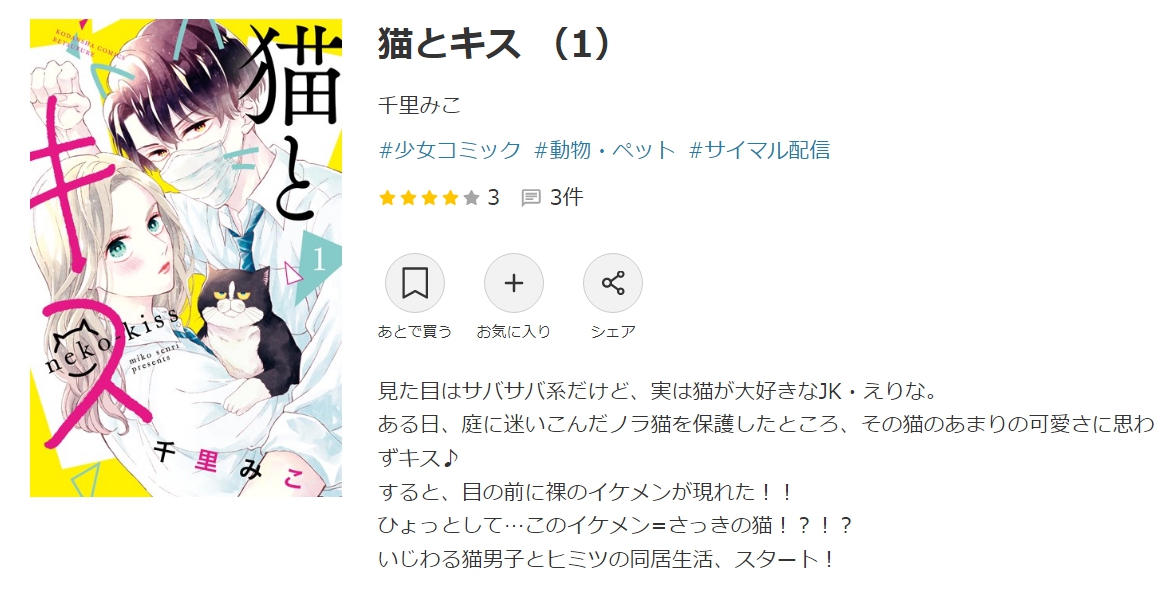Click the 'シェア' label
This screenshot has width=1166, height=594.
pyautogui.click(x=613, y=332)
